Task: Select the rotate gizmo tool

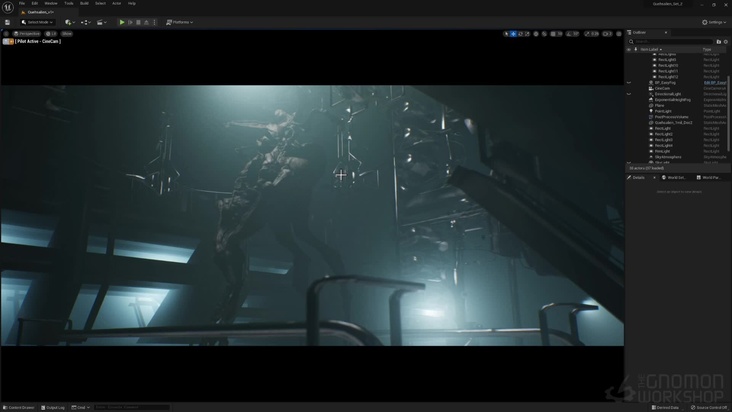Action: [521, 34]
